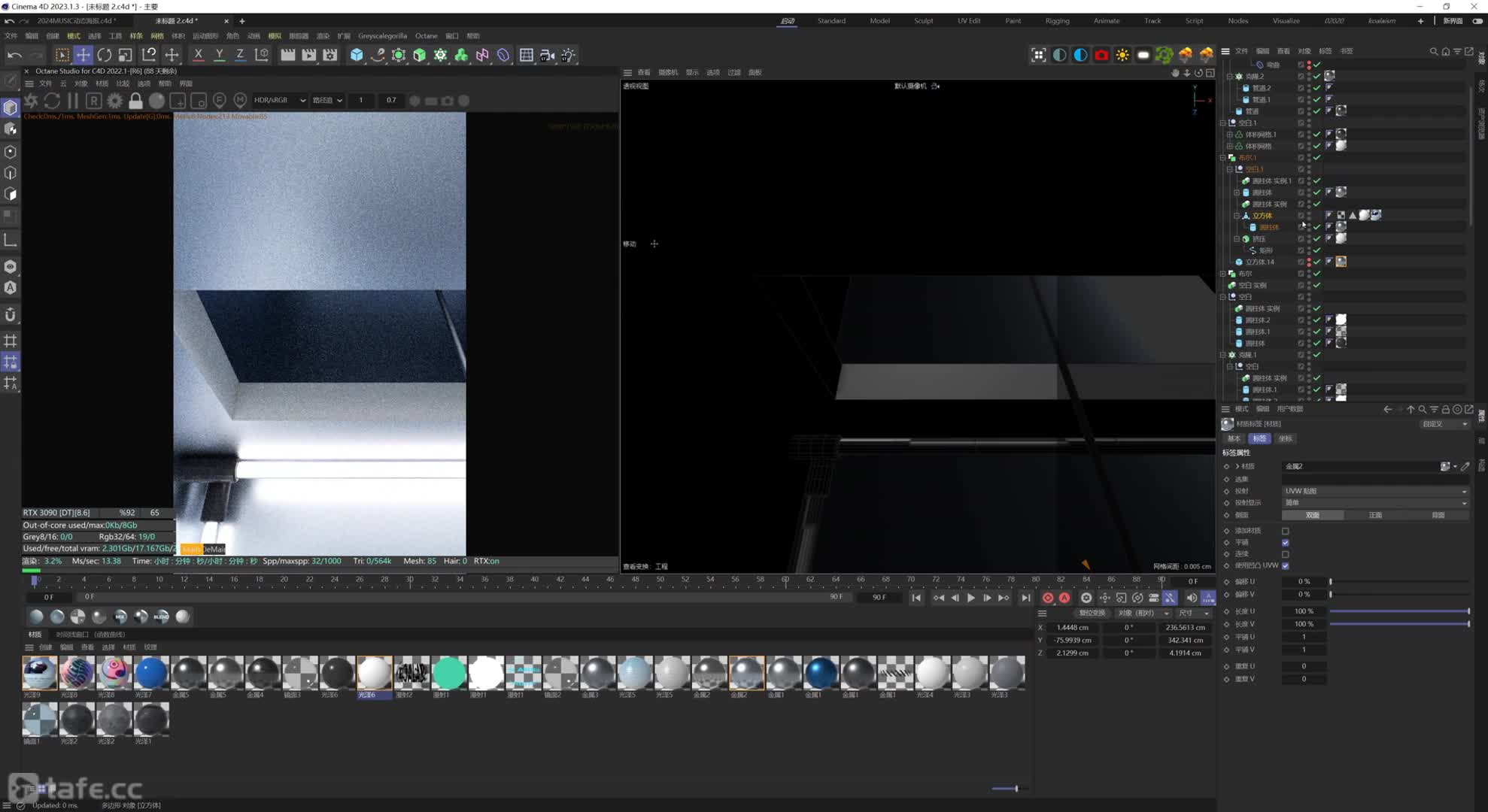The height and width of the screenshot is (812, 1488).
Task: Click the Octane sun daylight icon
Action: click(1122, 55)
